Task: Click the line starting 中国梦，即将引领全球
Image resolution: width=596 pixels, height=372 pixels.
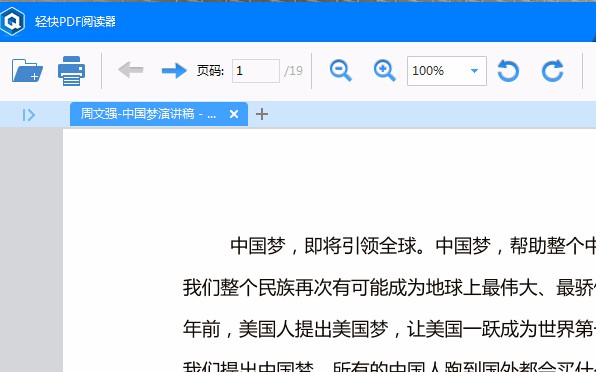Action: pos(413,246)
